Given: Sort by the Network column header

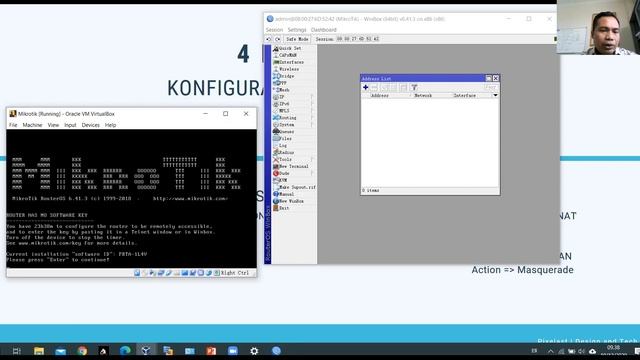Looking at the screenshot, I should coord(423,96).
